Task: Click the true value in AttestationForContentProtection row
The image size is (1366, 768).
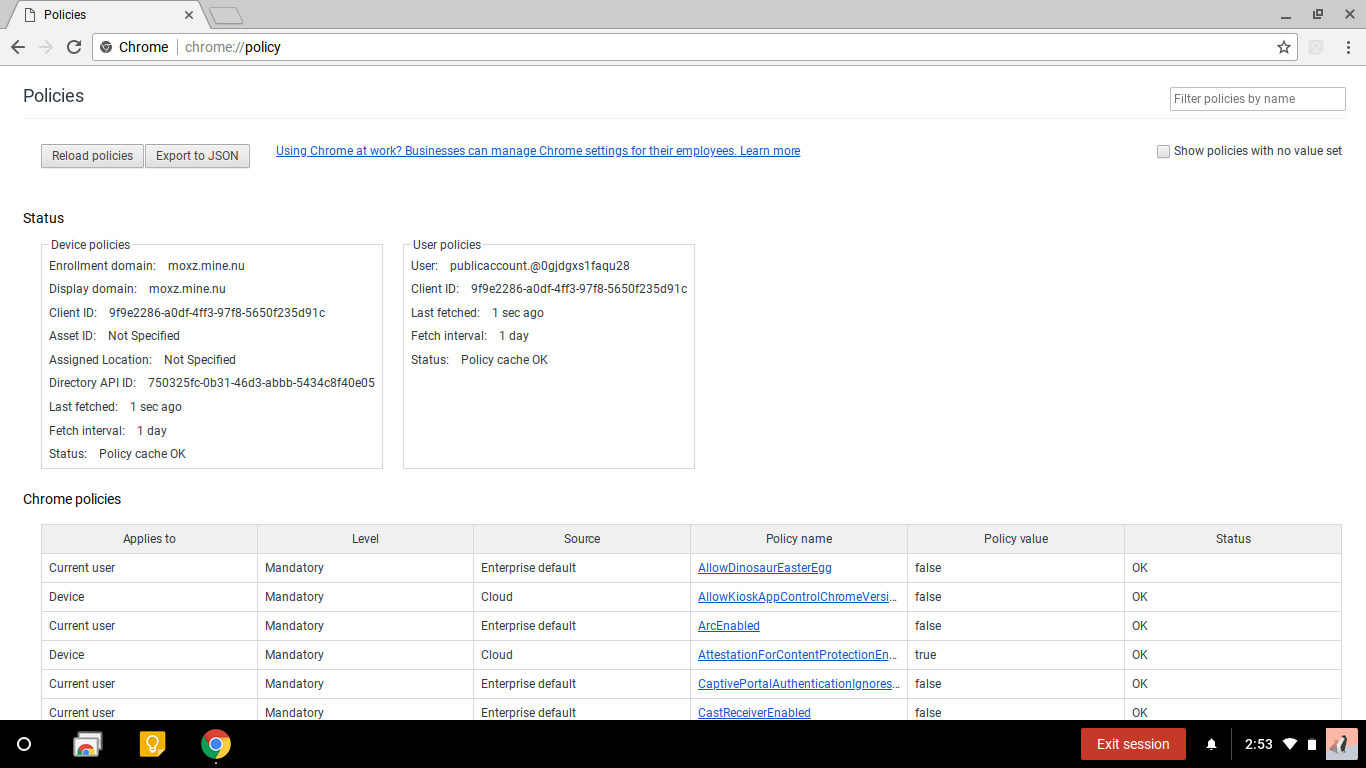Action: [926, 655]
